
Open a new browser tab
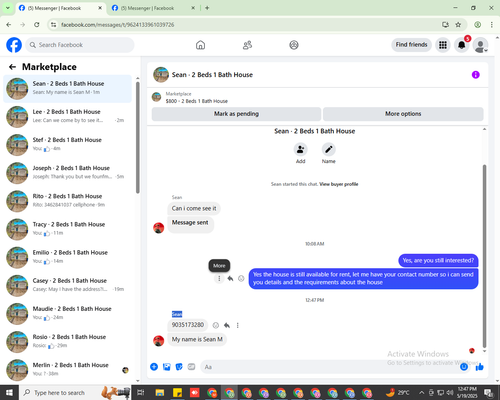tap(207, 8)
